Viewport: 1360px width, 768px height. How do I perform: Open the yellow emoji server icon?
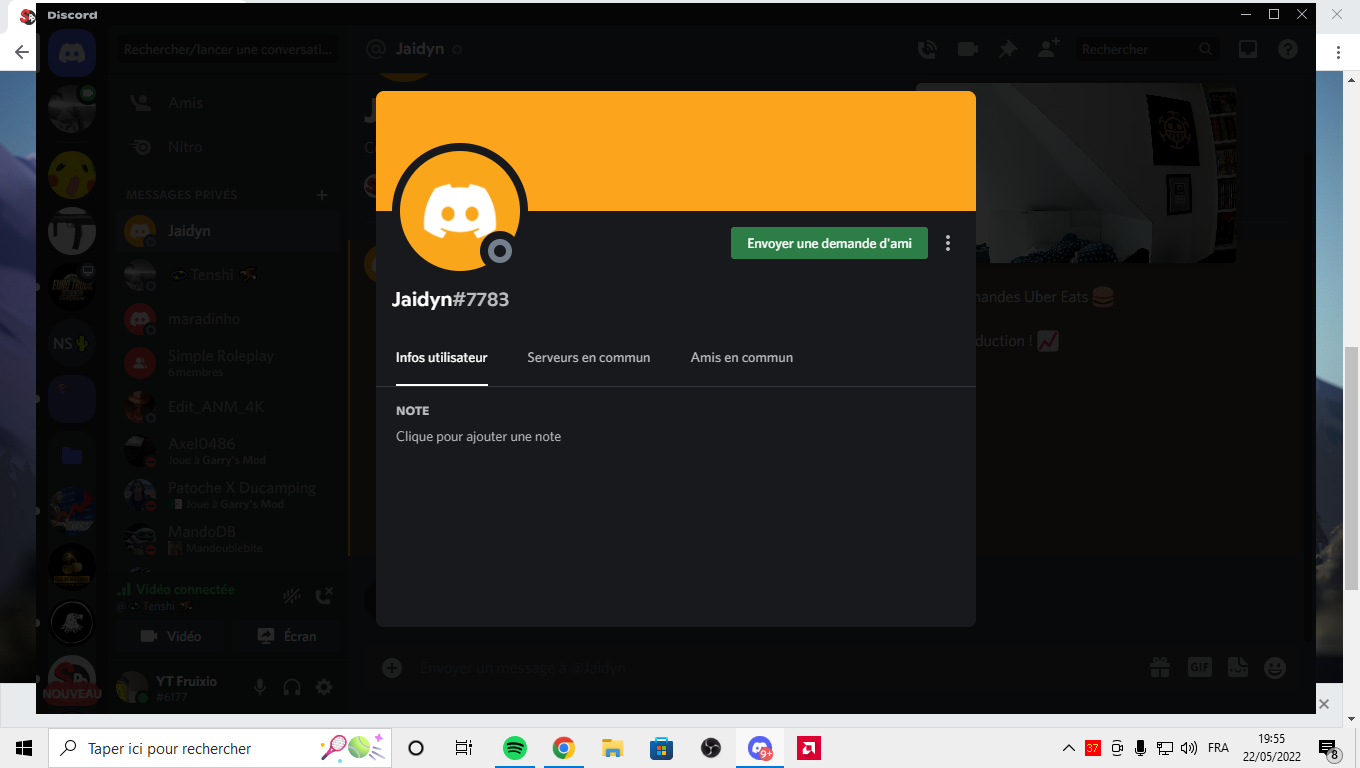point(72,175)
